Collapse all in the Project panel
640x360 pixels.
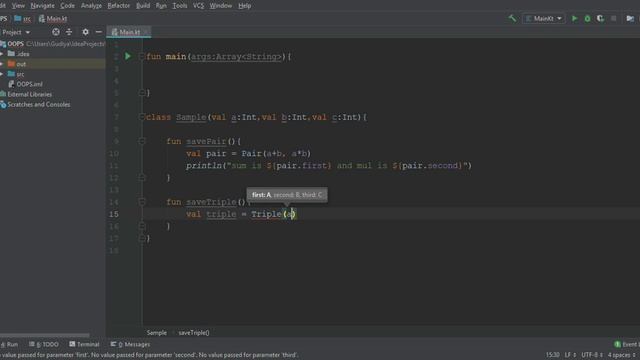[x=69, y=32]
